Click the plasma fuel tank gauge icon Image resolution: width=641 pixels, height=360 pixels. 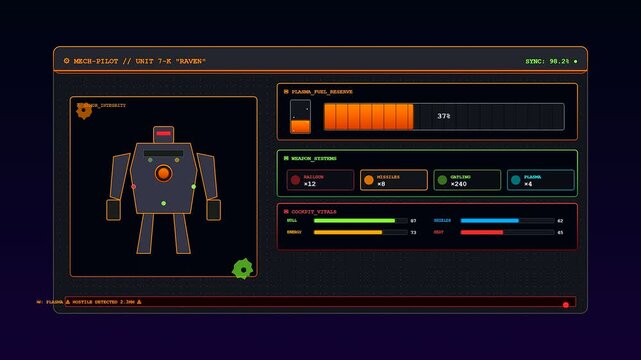click(x=300, y=116)
